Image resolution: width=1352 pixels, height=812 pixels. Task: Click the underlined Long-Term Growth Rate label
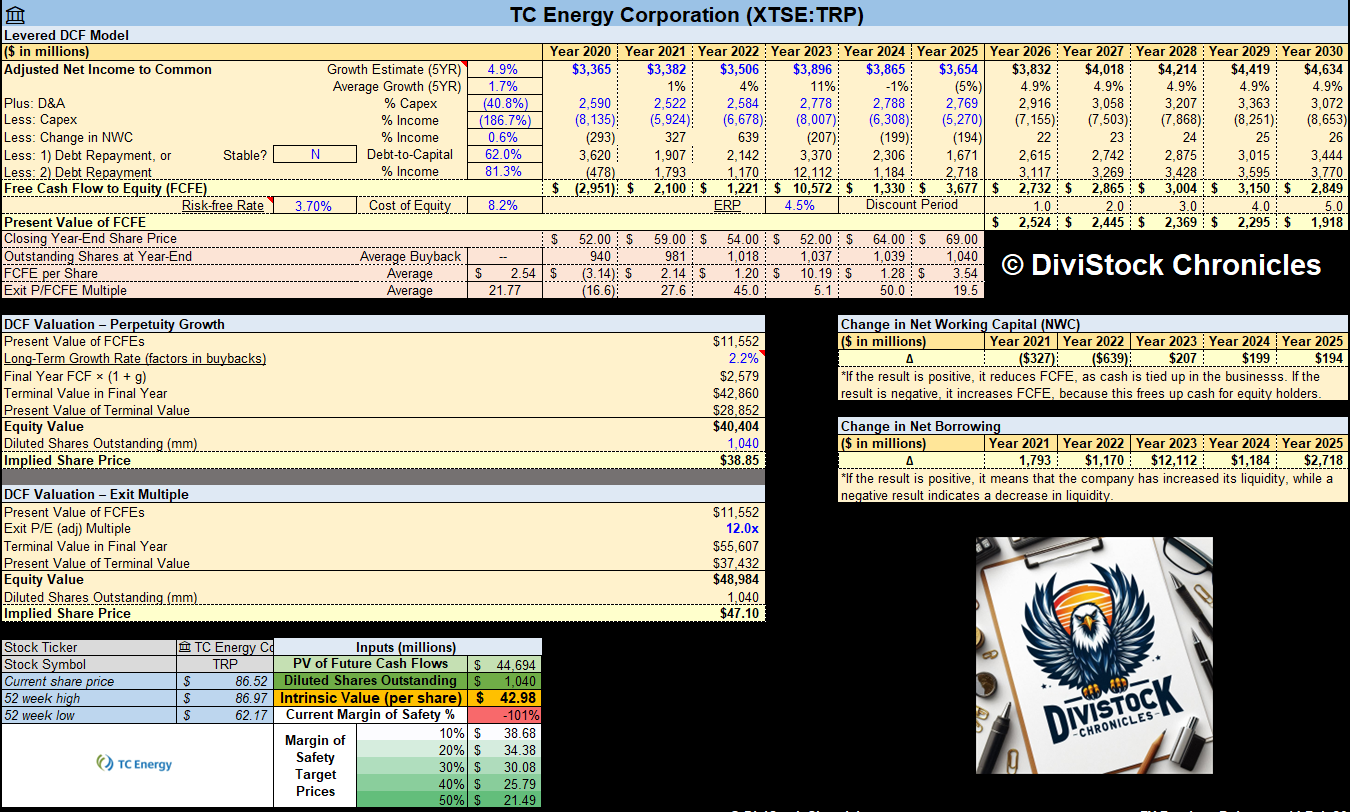point(137,358)
